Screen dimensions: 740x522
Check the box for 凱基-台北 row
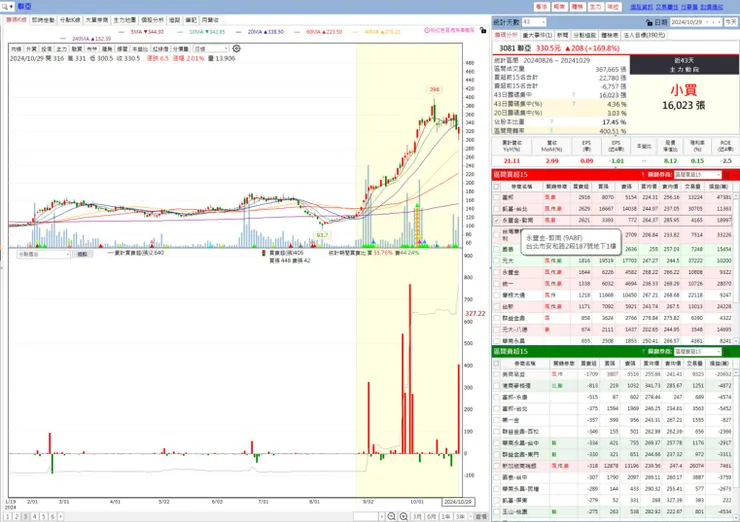tap(496, 209)
